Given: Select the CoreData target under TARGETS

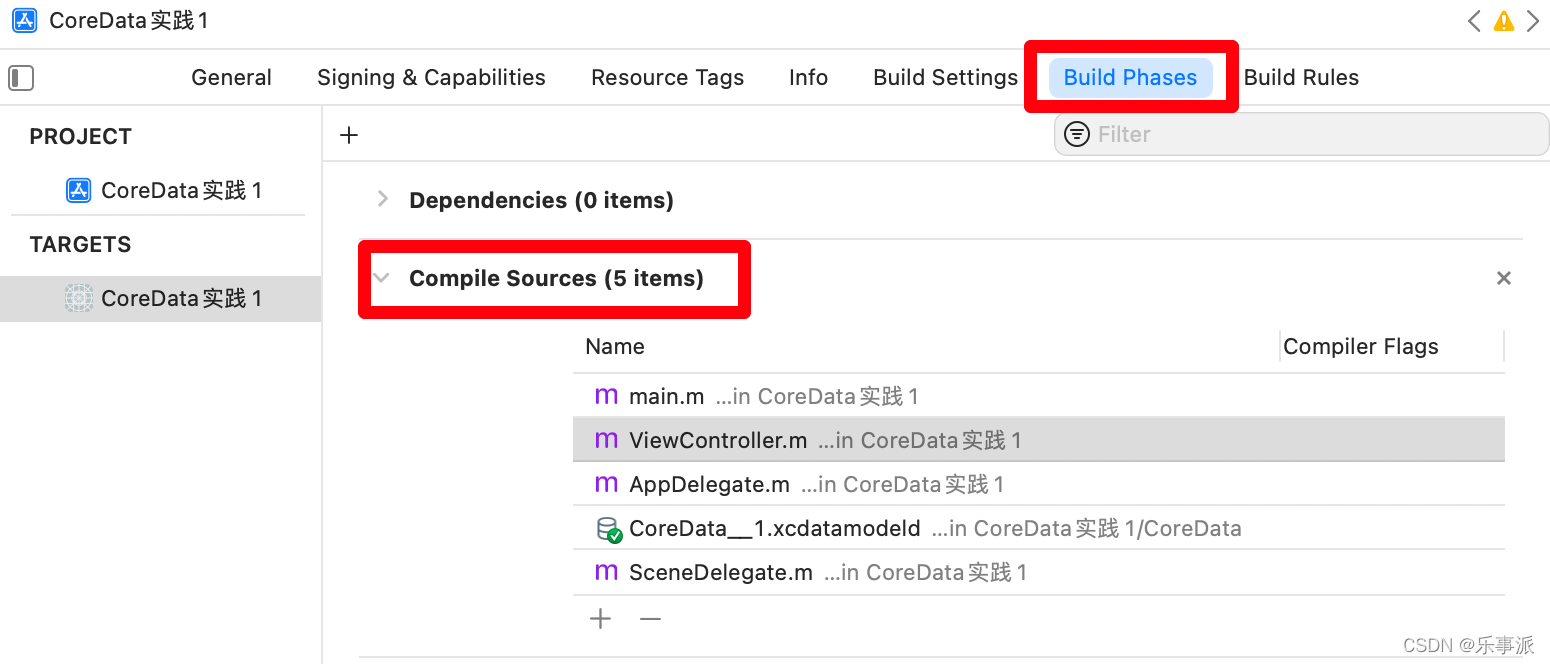Looking at the screenshot, I should click(160, 298).
